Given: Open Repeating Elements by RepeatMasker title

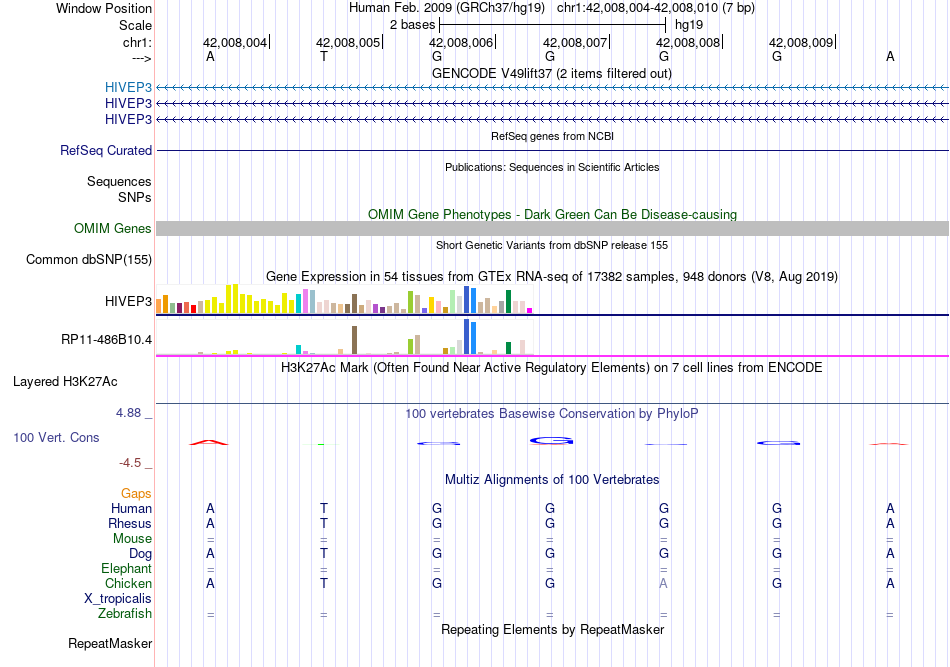Looking at the screenshot, I should (x=552, y=630).
